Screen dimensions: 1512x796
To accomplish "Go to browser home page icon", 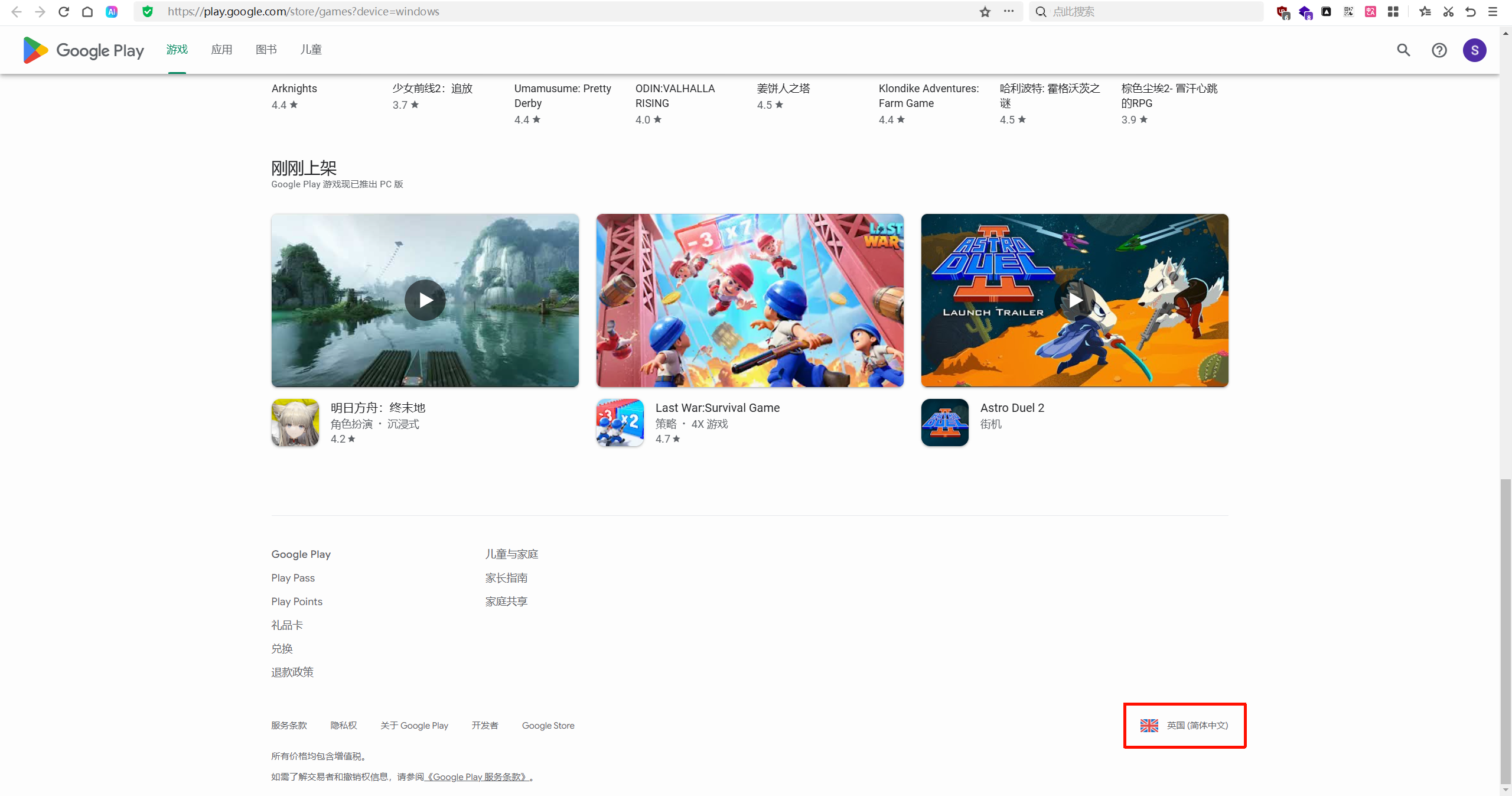I will coord(87,12).
